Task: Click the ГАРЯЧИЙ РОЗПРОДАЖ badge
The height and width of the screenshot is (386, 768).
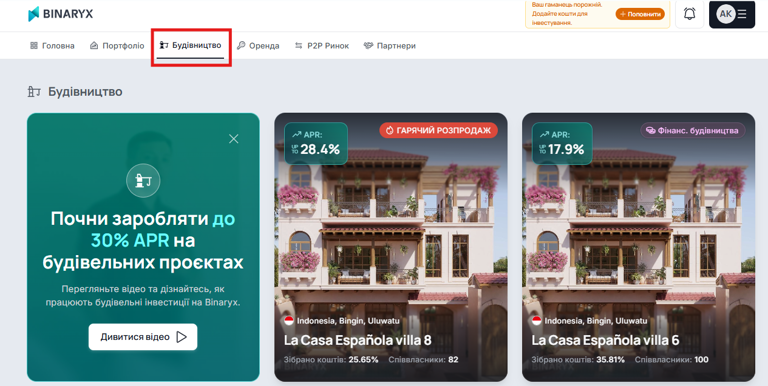Action: click(438, 130)
